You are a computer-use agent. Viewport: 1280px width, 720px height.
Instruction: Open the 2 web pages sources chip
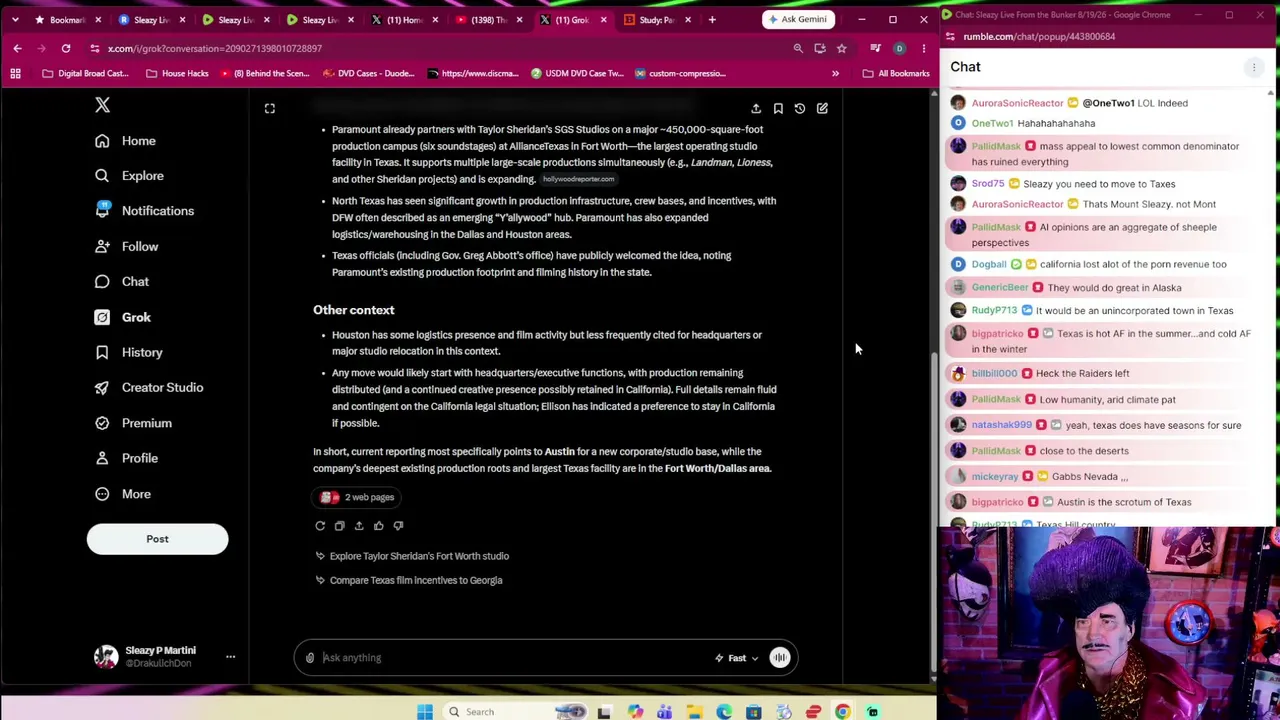pos(357,497)
